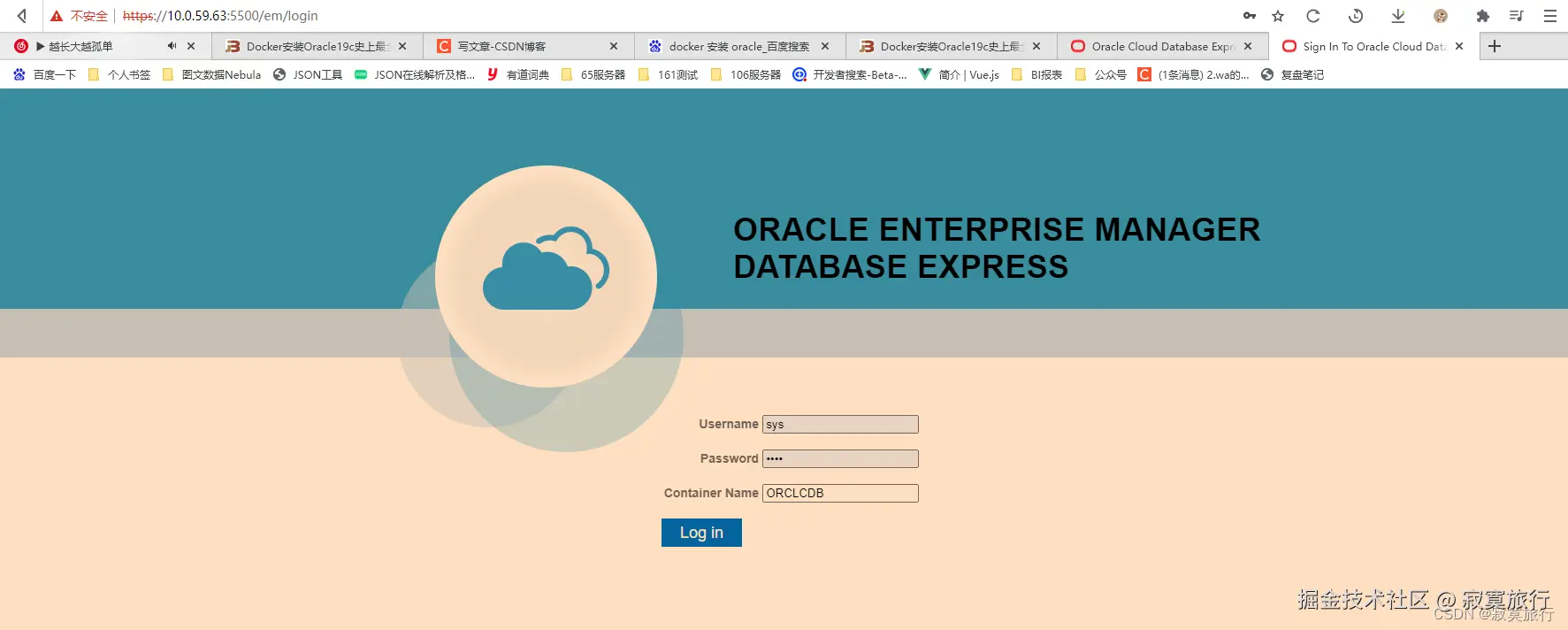Close the Sign In To Oracle Cloud tab
Viewport: 1568px width, 630px height.
point(1459,46)
